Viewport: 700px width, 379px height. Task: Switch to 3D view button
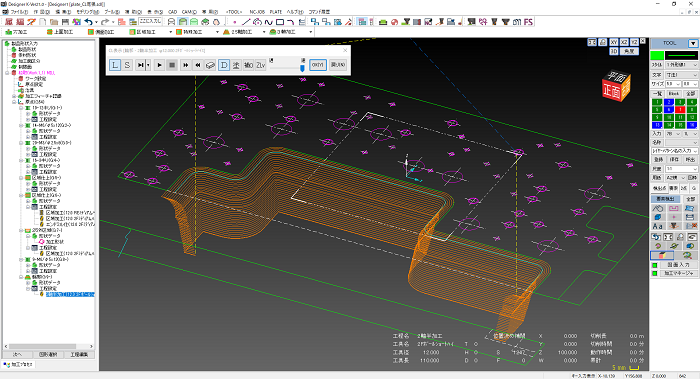(x=614, y=51)
